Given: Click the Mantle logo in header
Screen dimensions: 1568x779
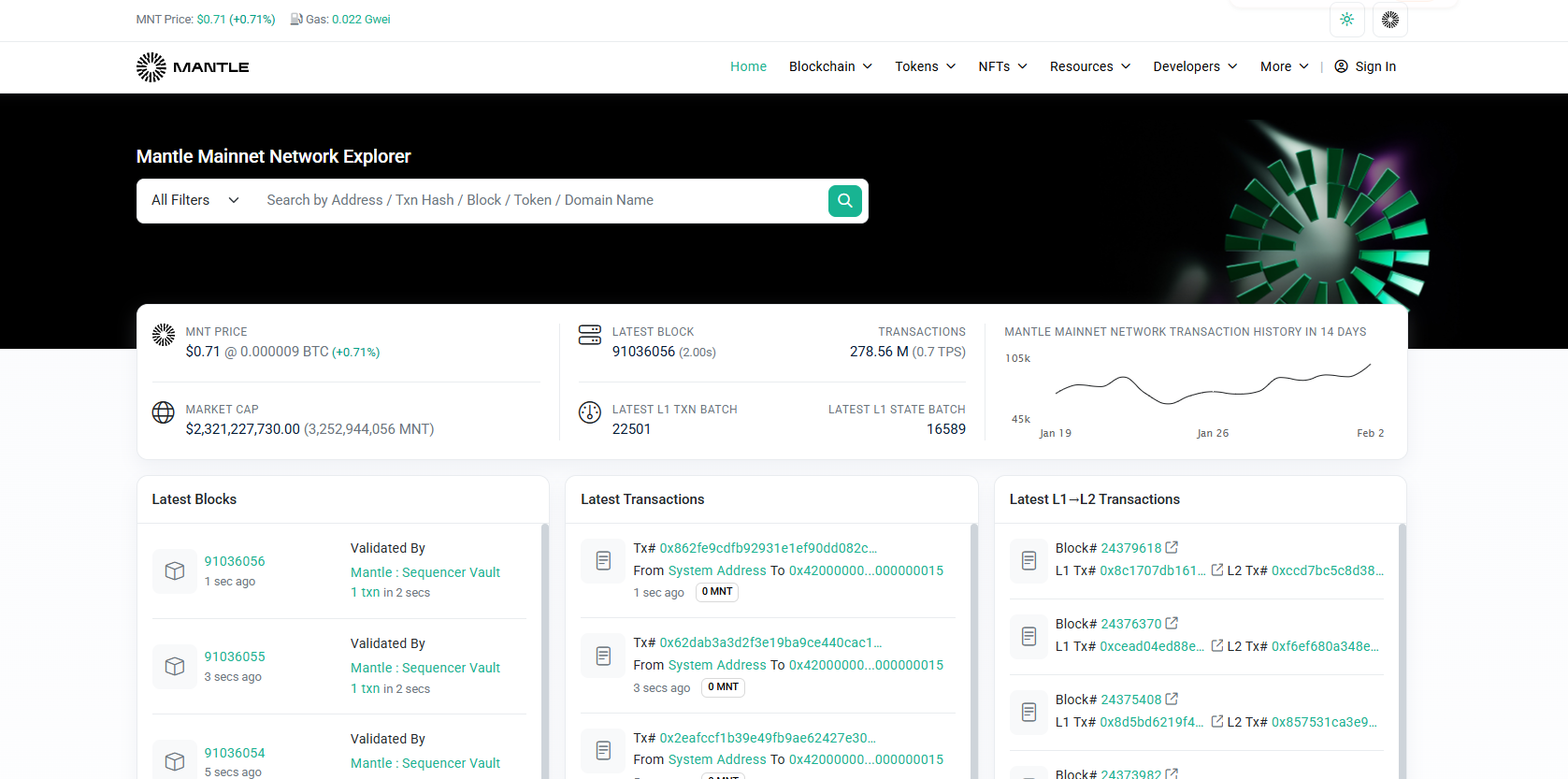Looking at the screenshot, I should 193,67.
